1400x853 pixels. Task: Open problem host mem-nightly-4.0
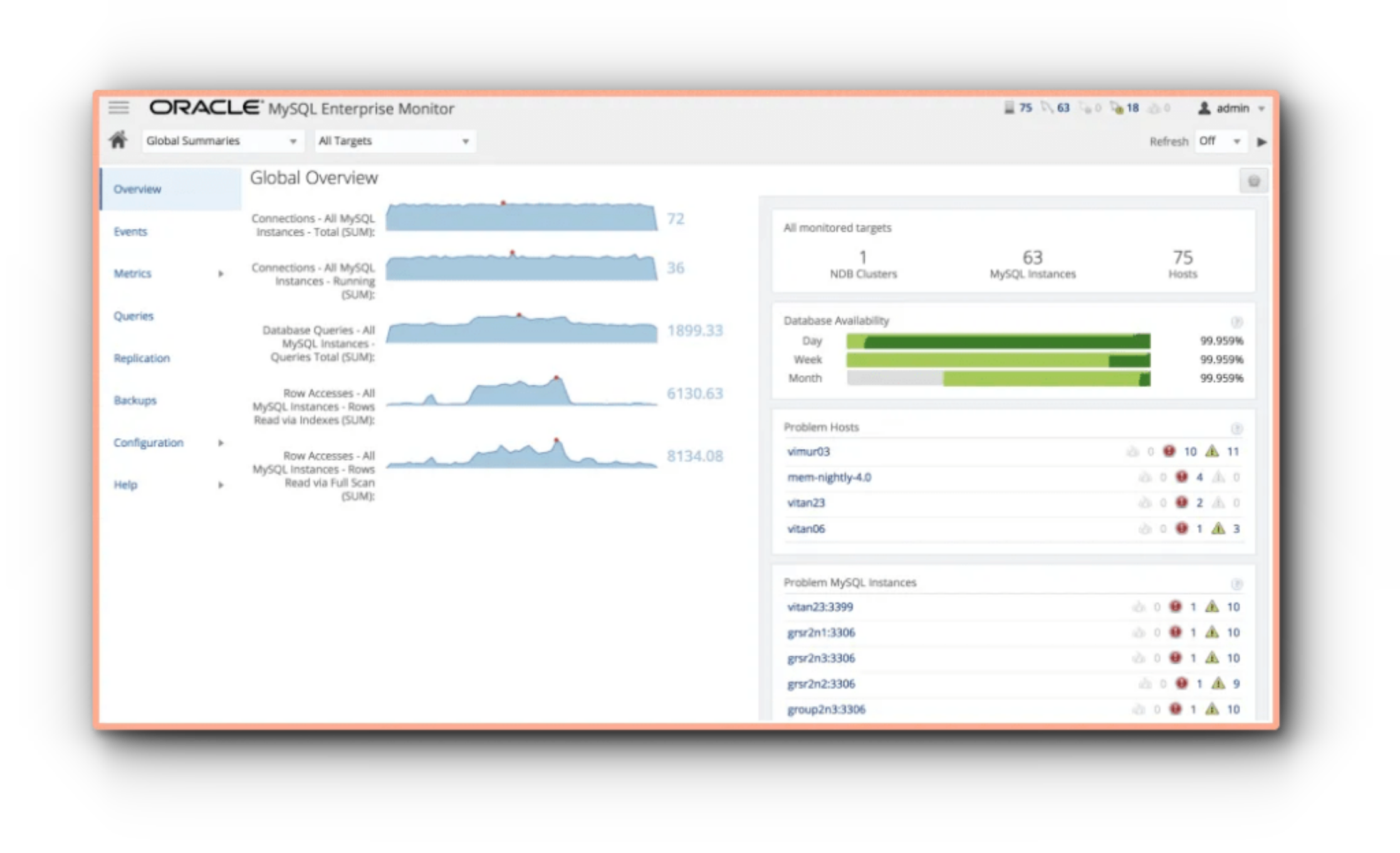point(829,477)
